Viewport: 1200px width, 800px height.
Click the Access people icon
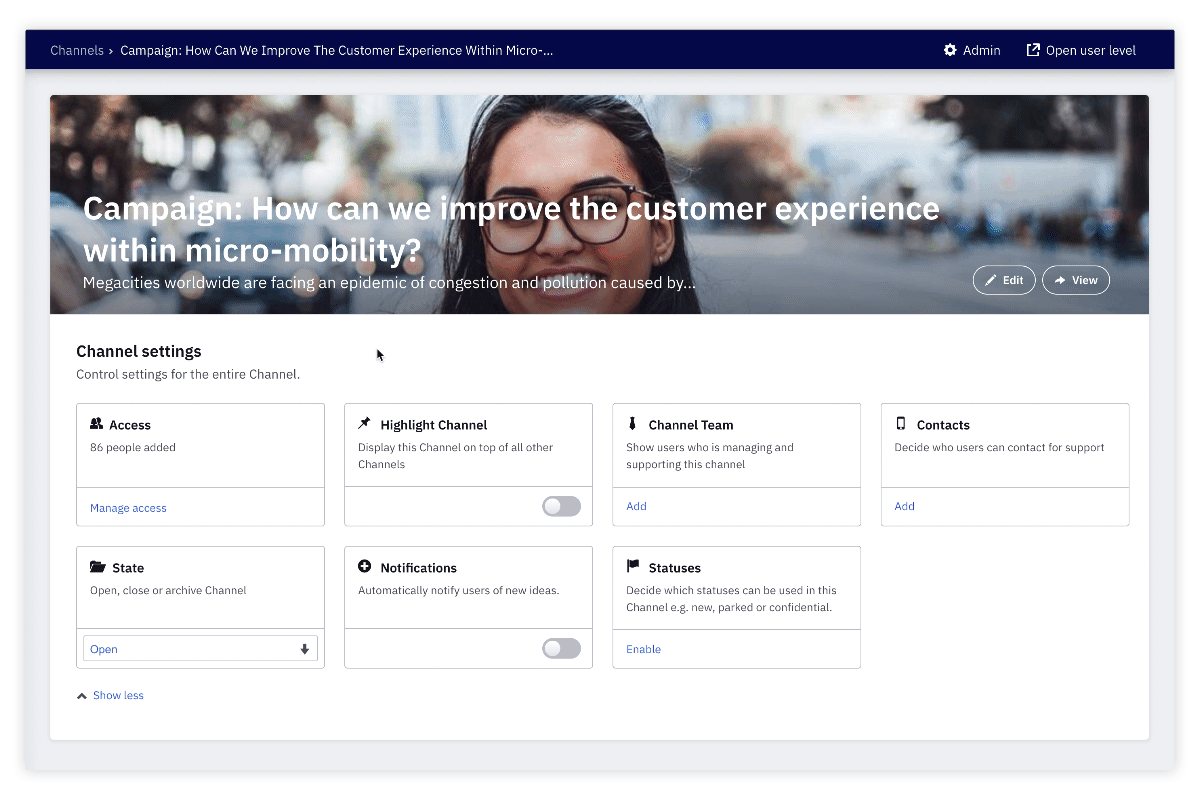[x=97, y=424]
